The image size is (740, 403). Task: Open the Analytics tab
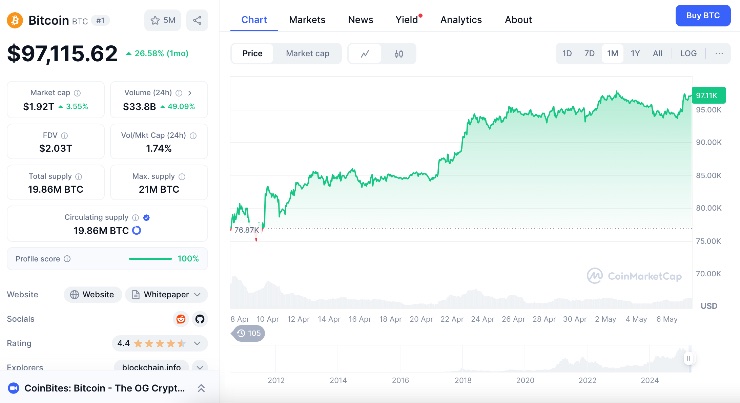(x=460, y=19)
